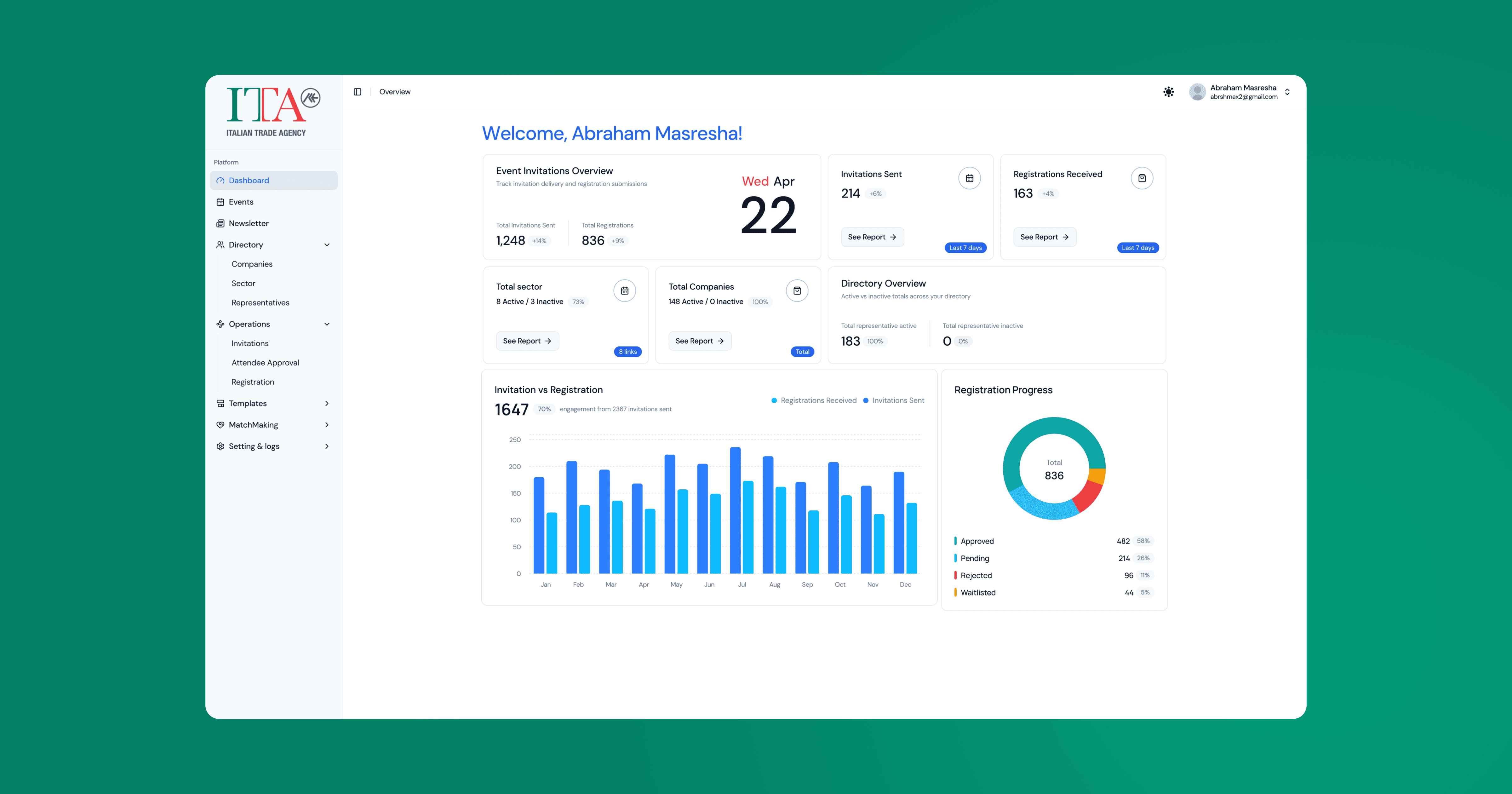
Task: Collapse the Directory section chevron
Action: pyautogui.click(x=327, y=245)
